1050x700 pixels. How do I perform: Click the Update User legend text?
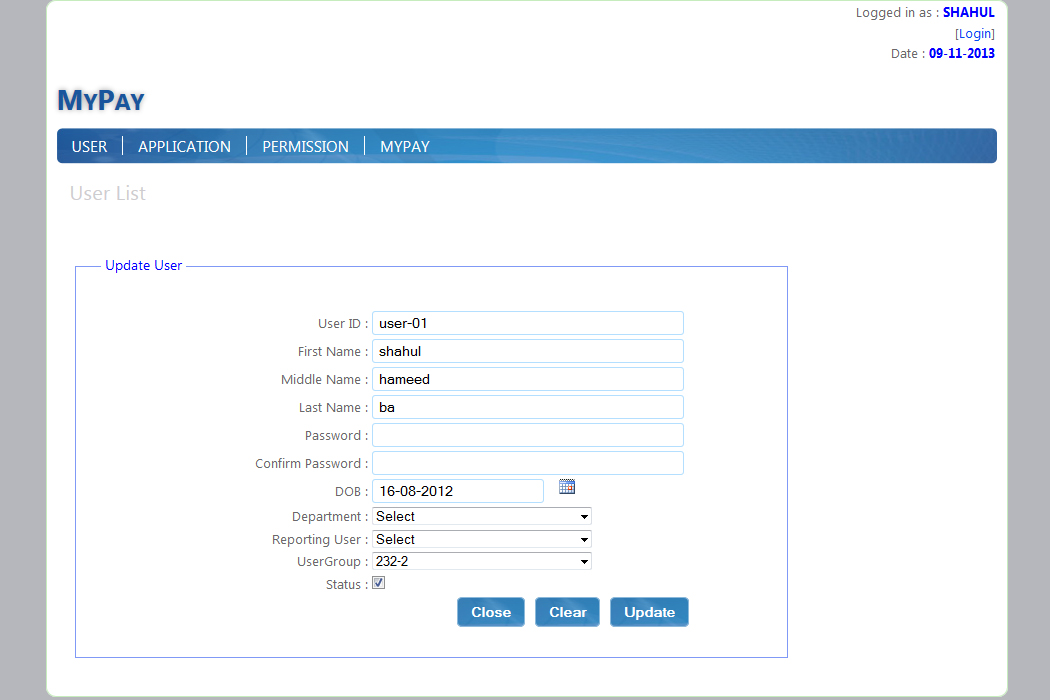(x=143, y=265)
